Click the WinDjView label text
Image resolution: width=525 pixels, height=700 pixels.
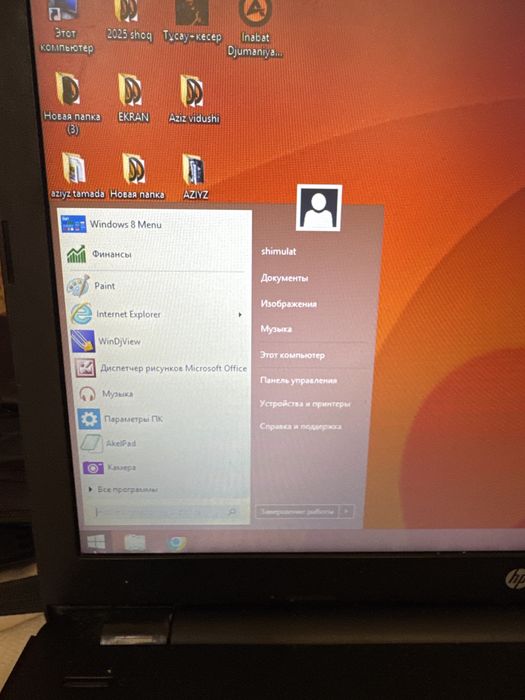click(x=119, y=342)
